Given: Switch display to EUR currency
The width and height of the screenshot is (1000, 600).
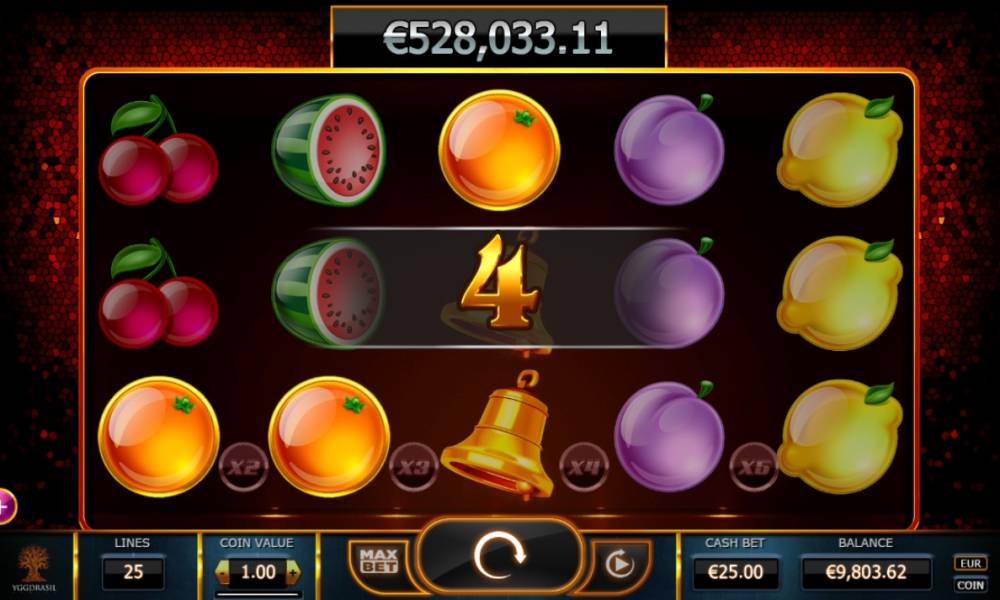Looking at the screenshot, I should (x=970, y=563).
